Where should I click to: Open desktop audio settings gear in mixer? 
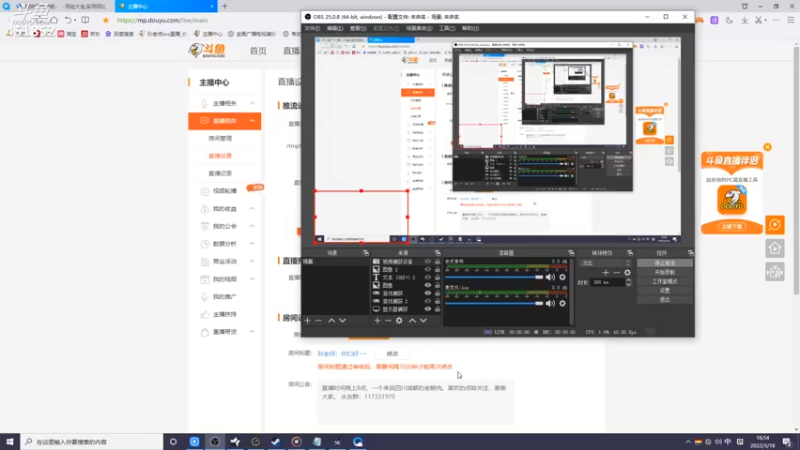point(562,277)
